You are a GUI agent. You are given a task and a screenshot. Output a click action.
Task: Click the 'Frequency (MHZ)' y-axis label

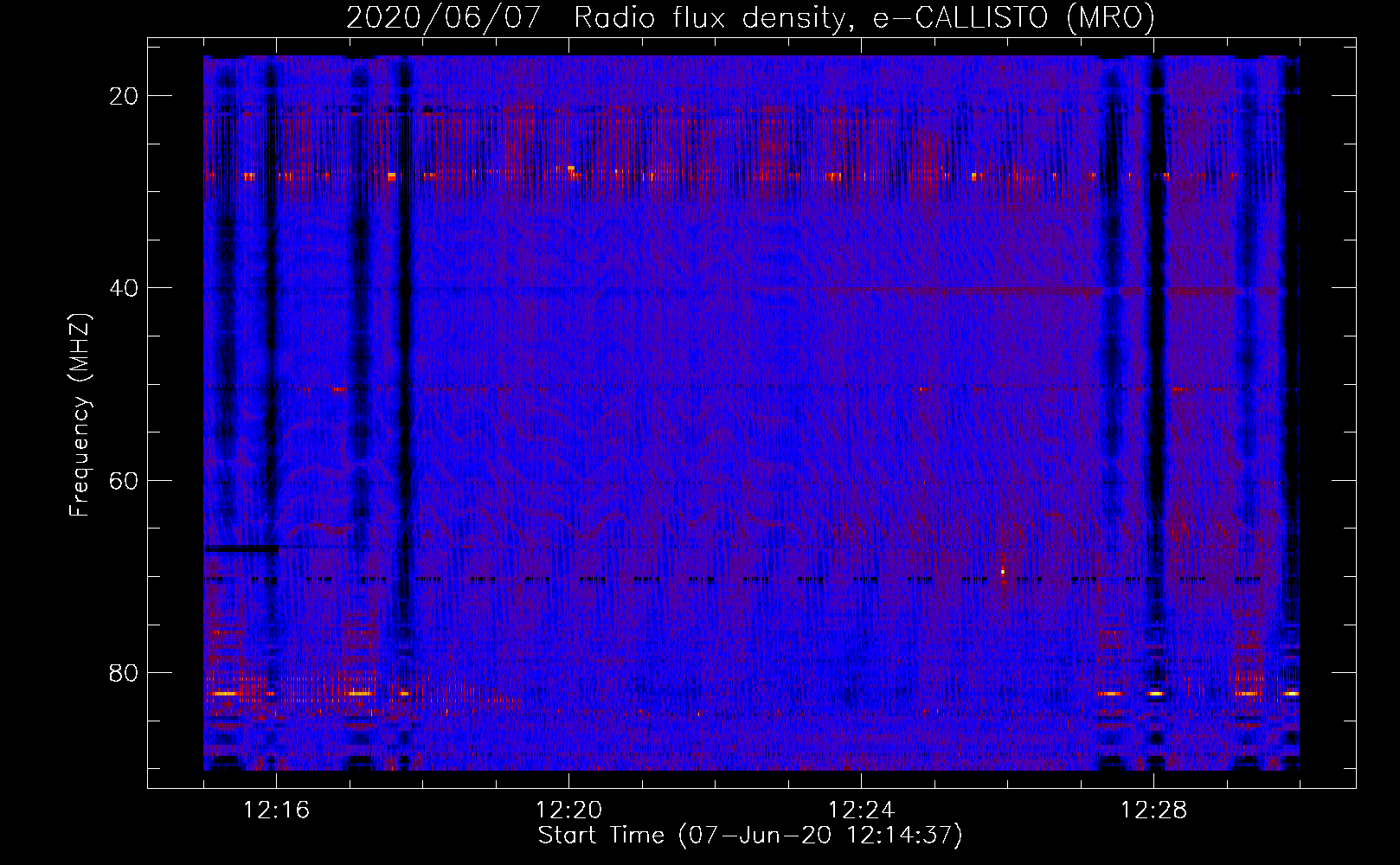80,415
